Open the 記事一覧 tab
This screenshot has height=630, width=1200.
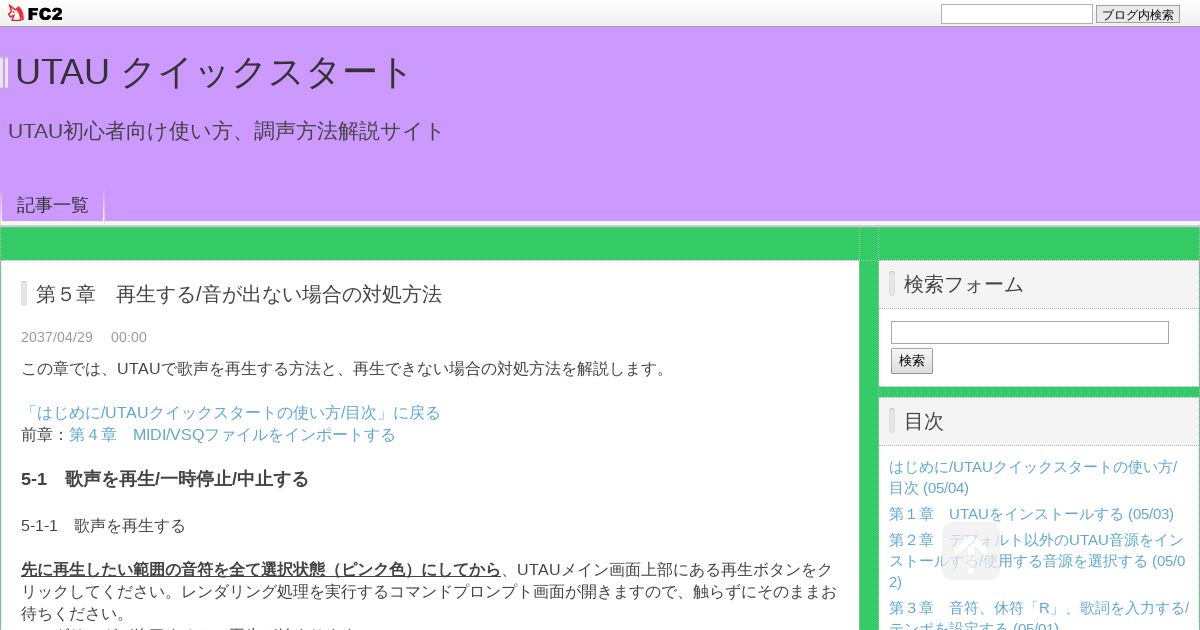pos(52,205)
